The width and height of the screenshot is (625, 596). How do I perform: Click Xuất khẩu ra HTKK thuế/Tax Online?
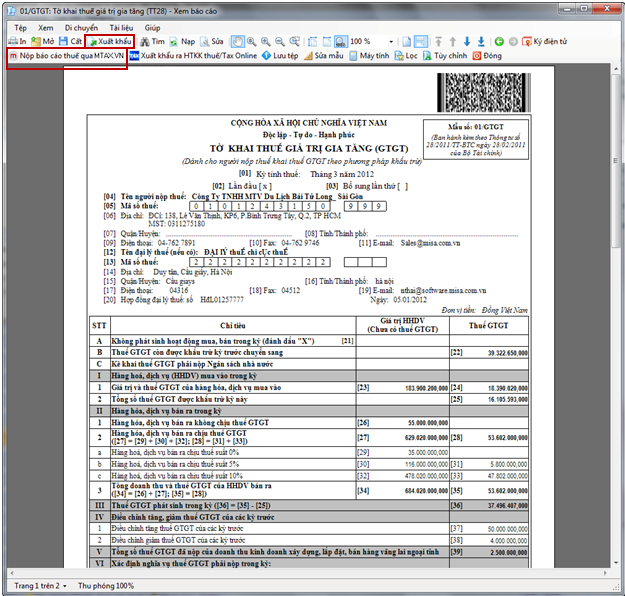click(x=194, y=56)
